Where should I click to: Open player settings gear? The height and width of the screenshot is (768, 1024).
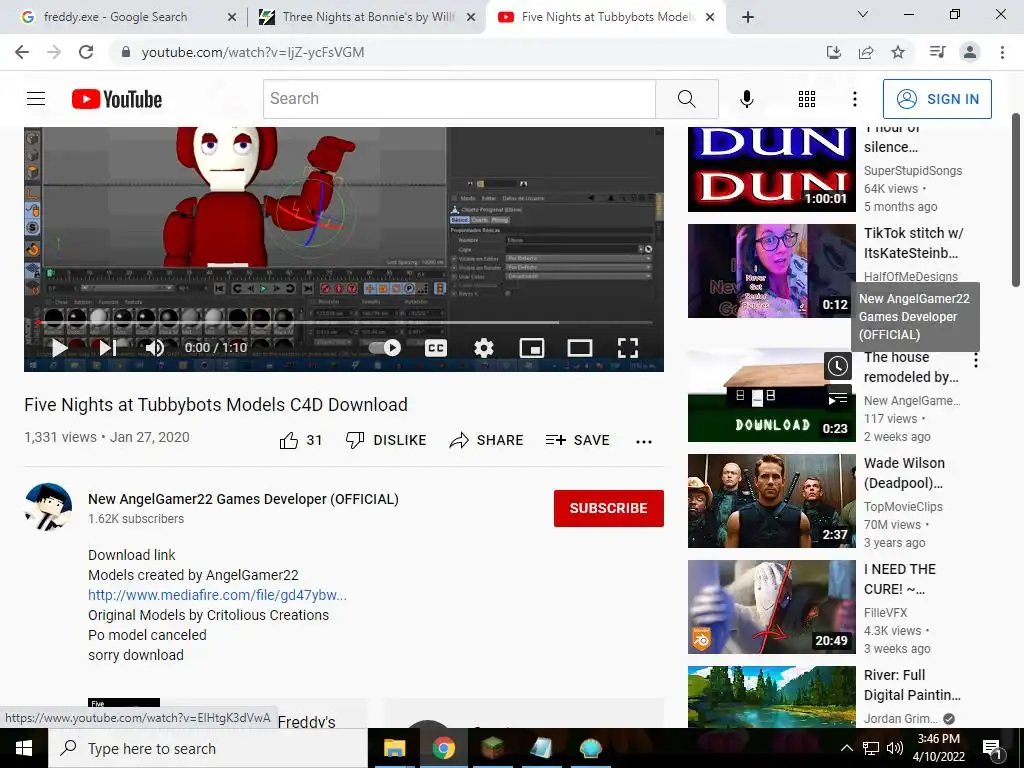coord(483,347)
